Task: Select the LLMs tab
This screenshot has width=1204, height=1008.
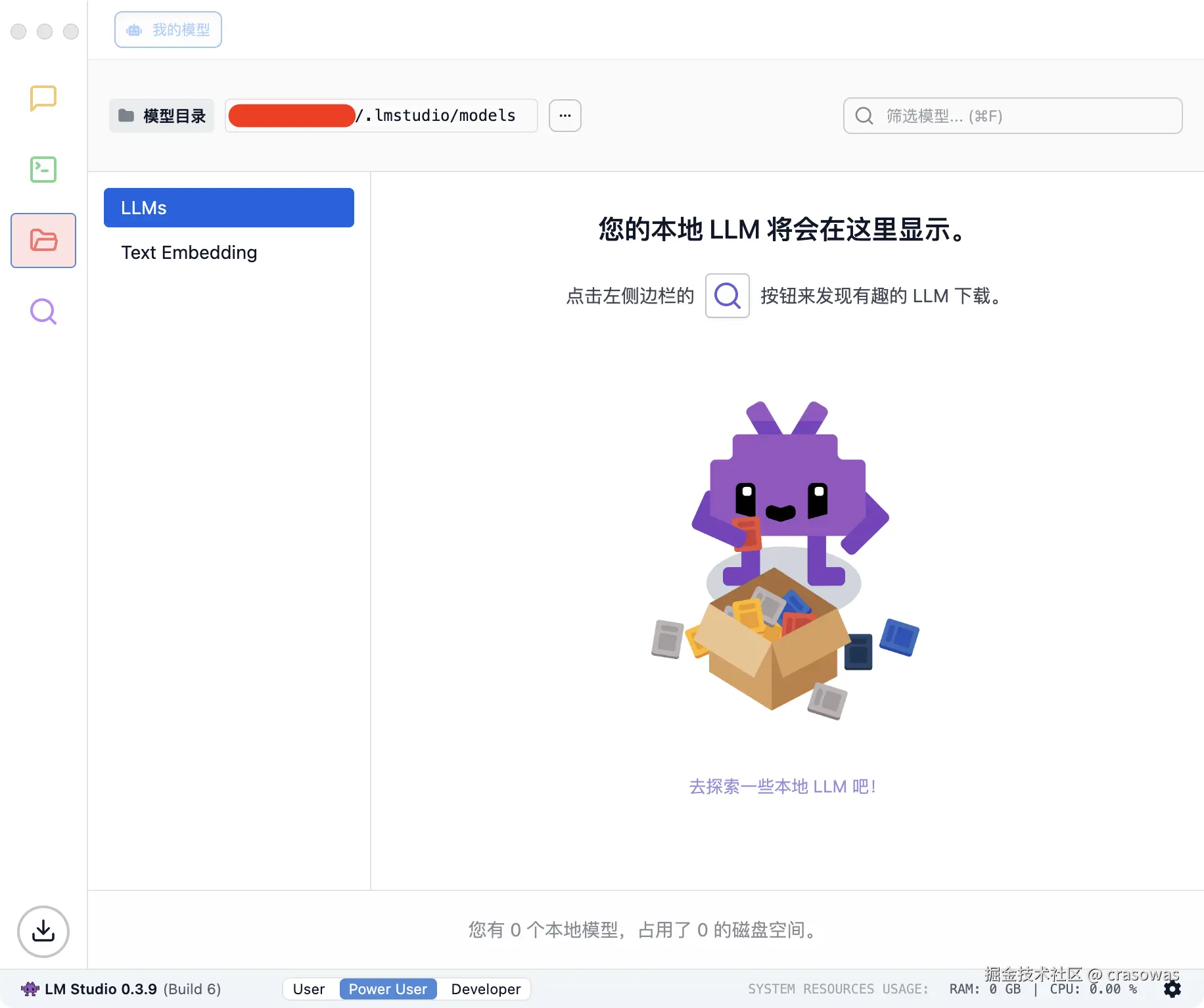Action: (229, 208)
